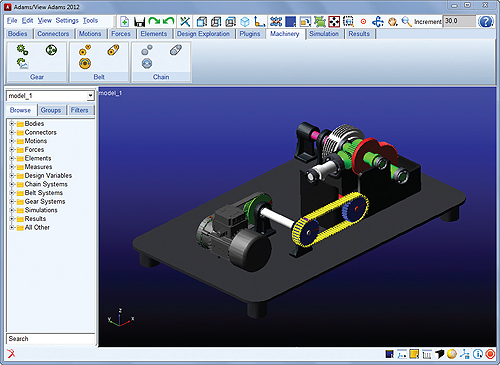
Task: Click the magnifier zoom icon in toolbar
Action: tap(406, 22)
